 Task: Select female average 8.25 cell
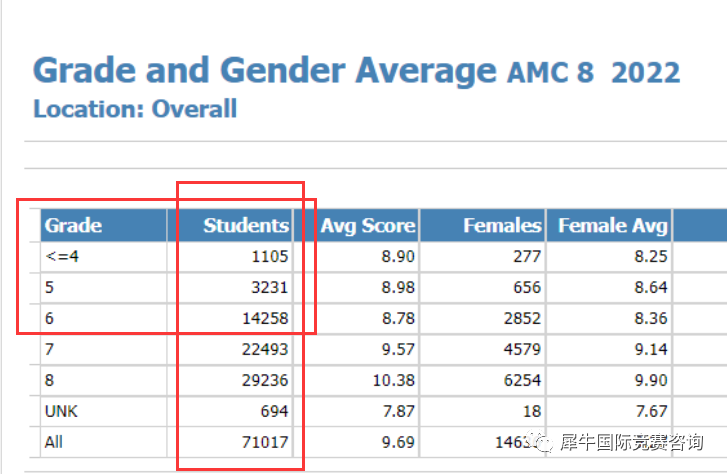pyautogui.click(x=651, y=256)
